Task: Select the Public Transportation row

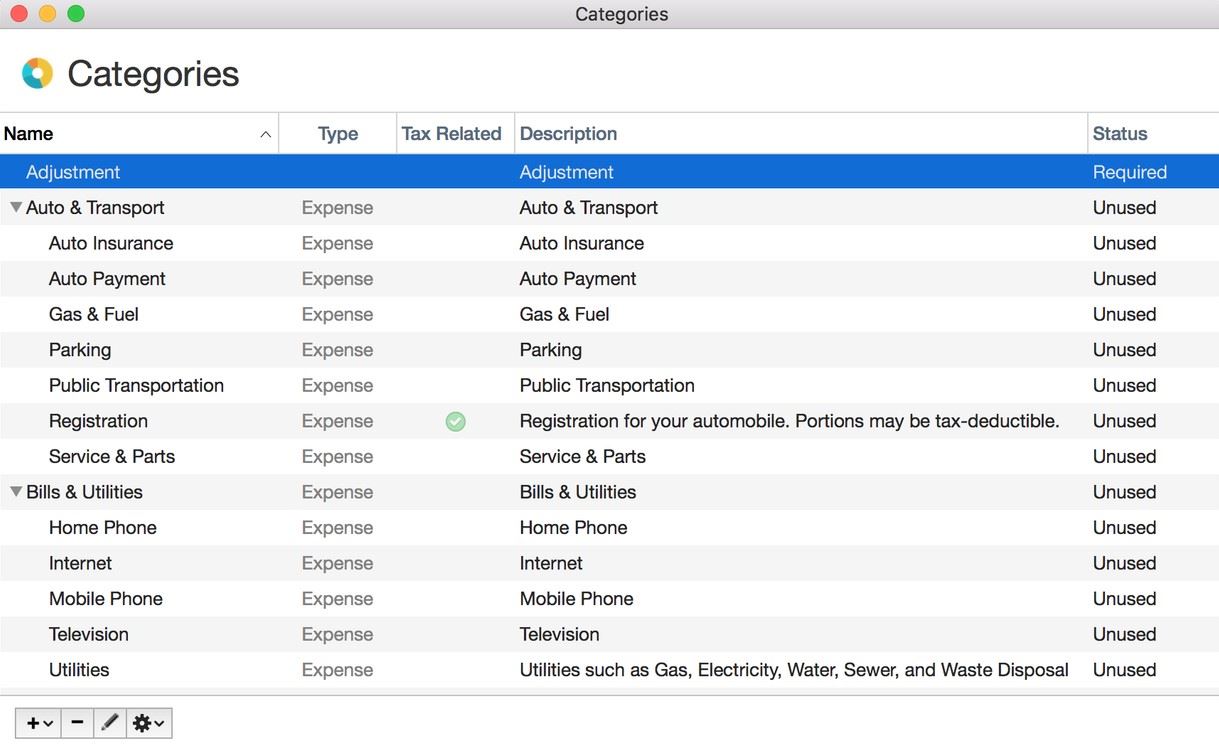Action: click(136, 385)
